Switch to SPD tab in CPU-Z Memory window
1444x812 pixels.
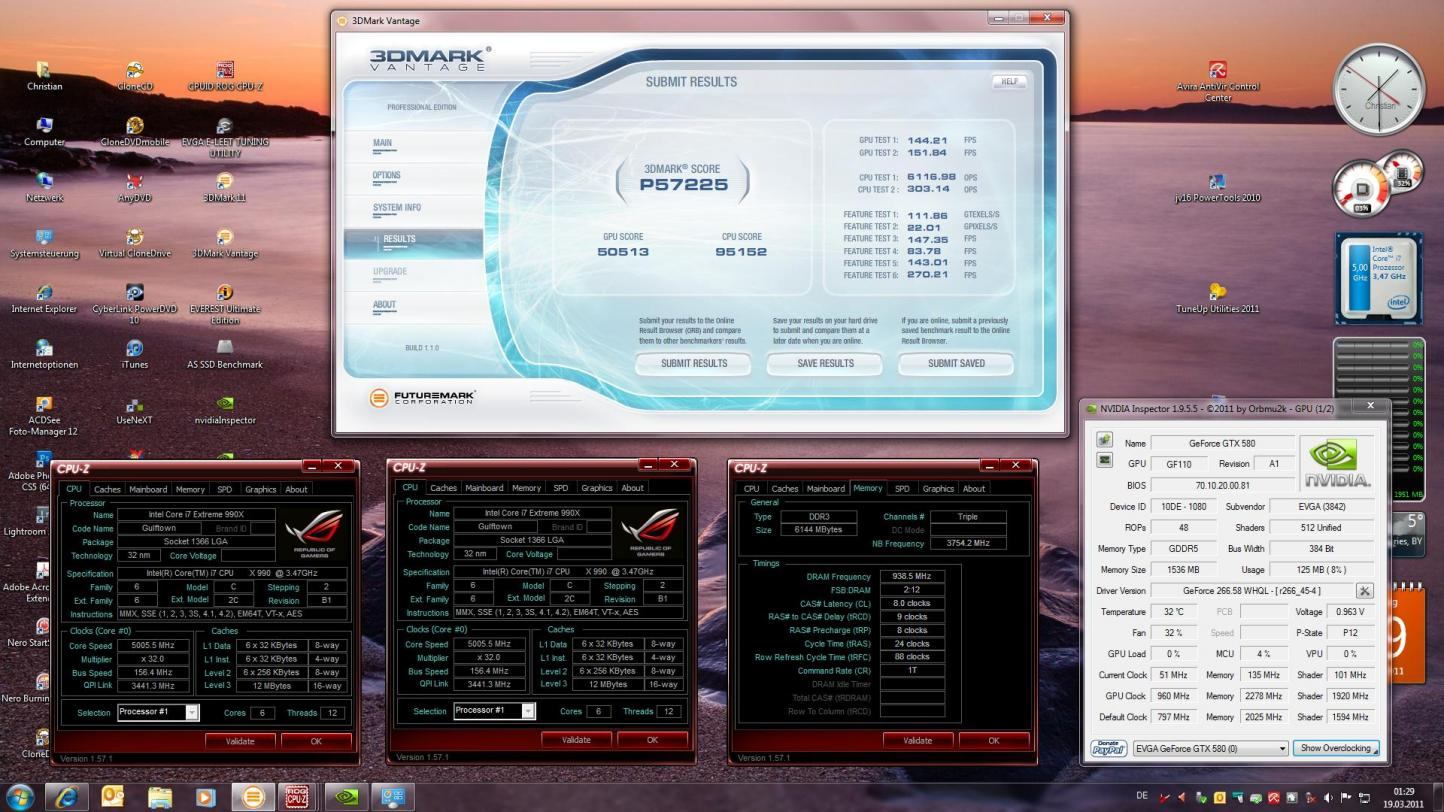[902, 489]
